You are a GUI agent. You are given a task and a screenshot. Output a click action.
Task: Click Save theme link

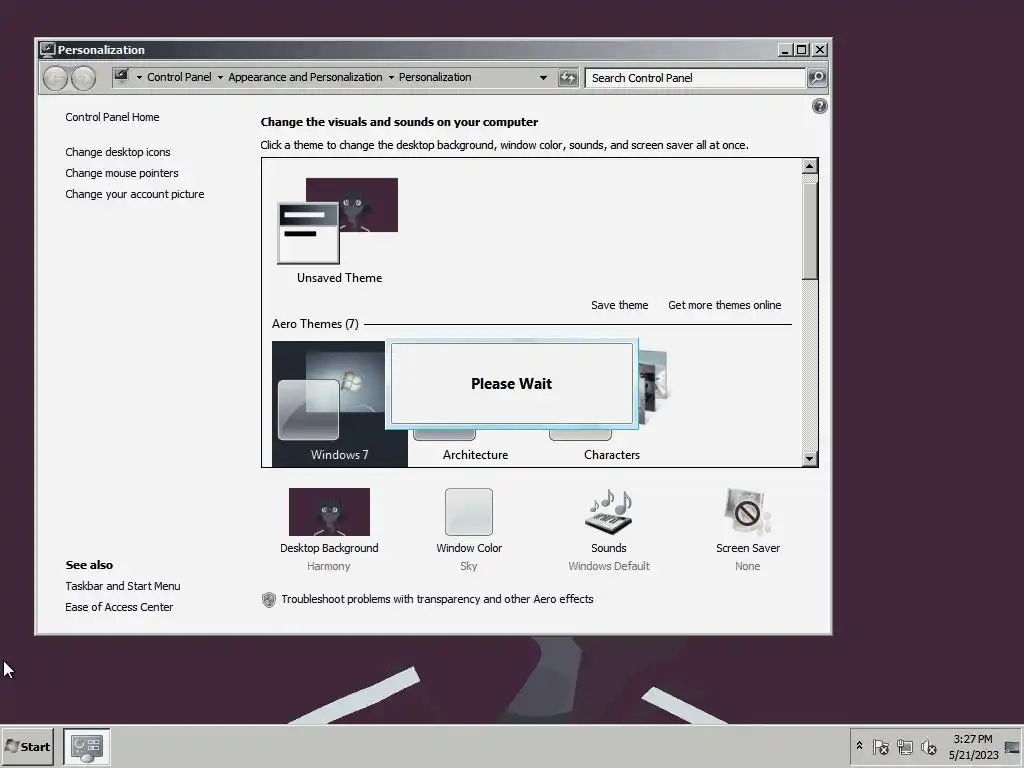point(620,305)
